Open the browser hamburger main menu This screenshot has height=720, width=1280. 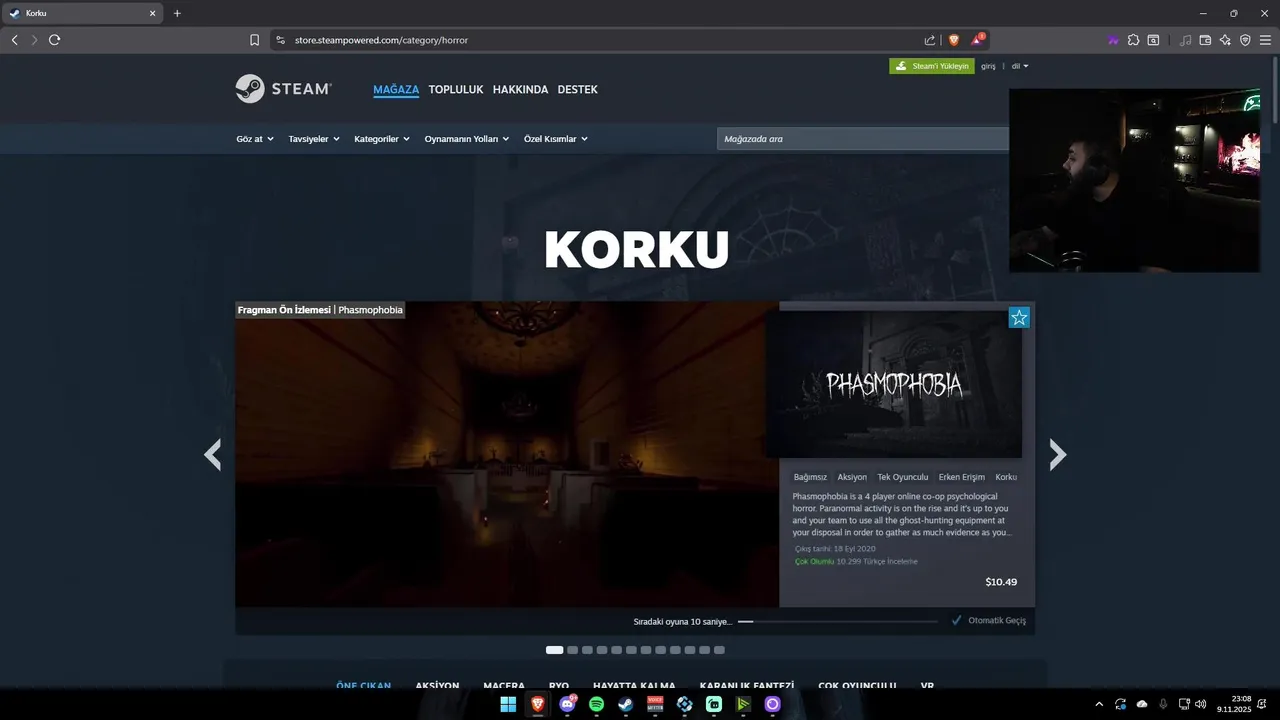1265,40
